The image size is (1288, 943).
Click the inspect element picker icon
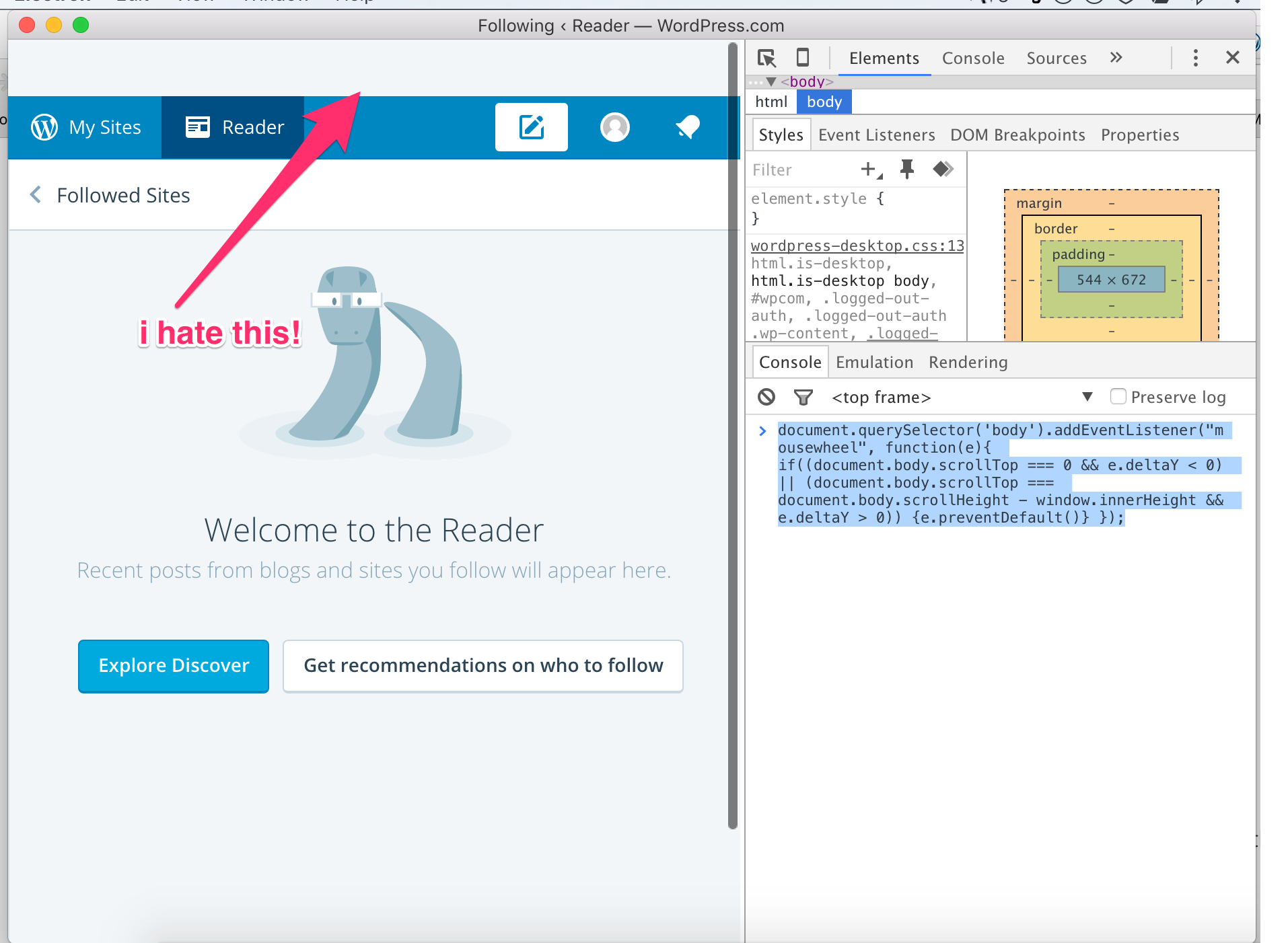(x=766, y=58)
